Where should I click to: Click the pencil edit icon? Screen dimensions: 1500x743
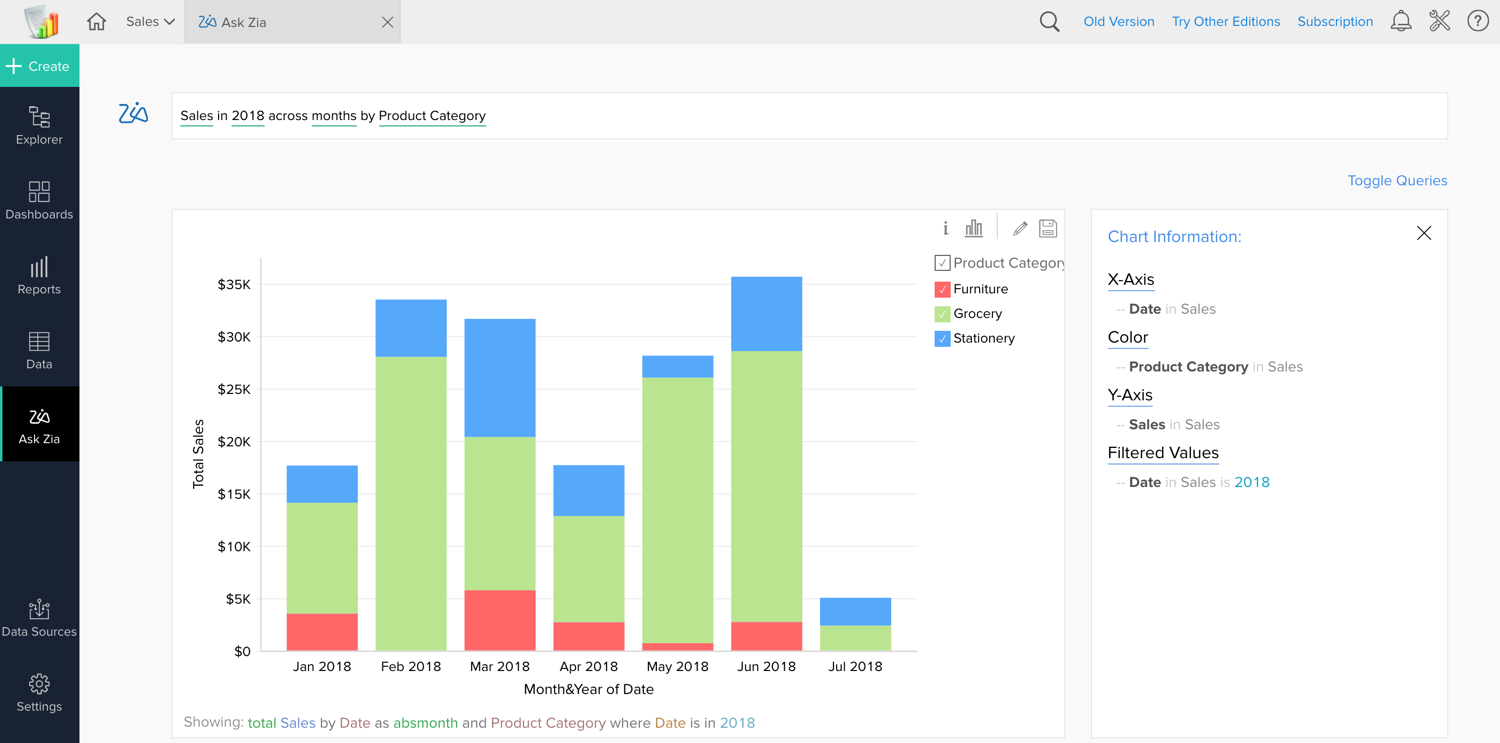pyautogui.click(x=1020, y=229)
